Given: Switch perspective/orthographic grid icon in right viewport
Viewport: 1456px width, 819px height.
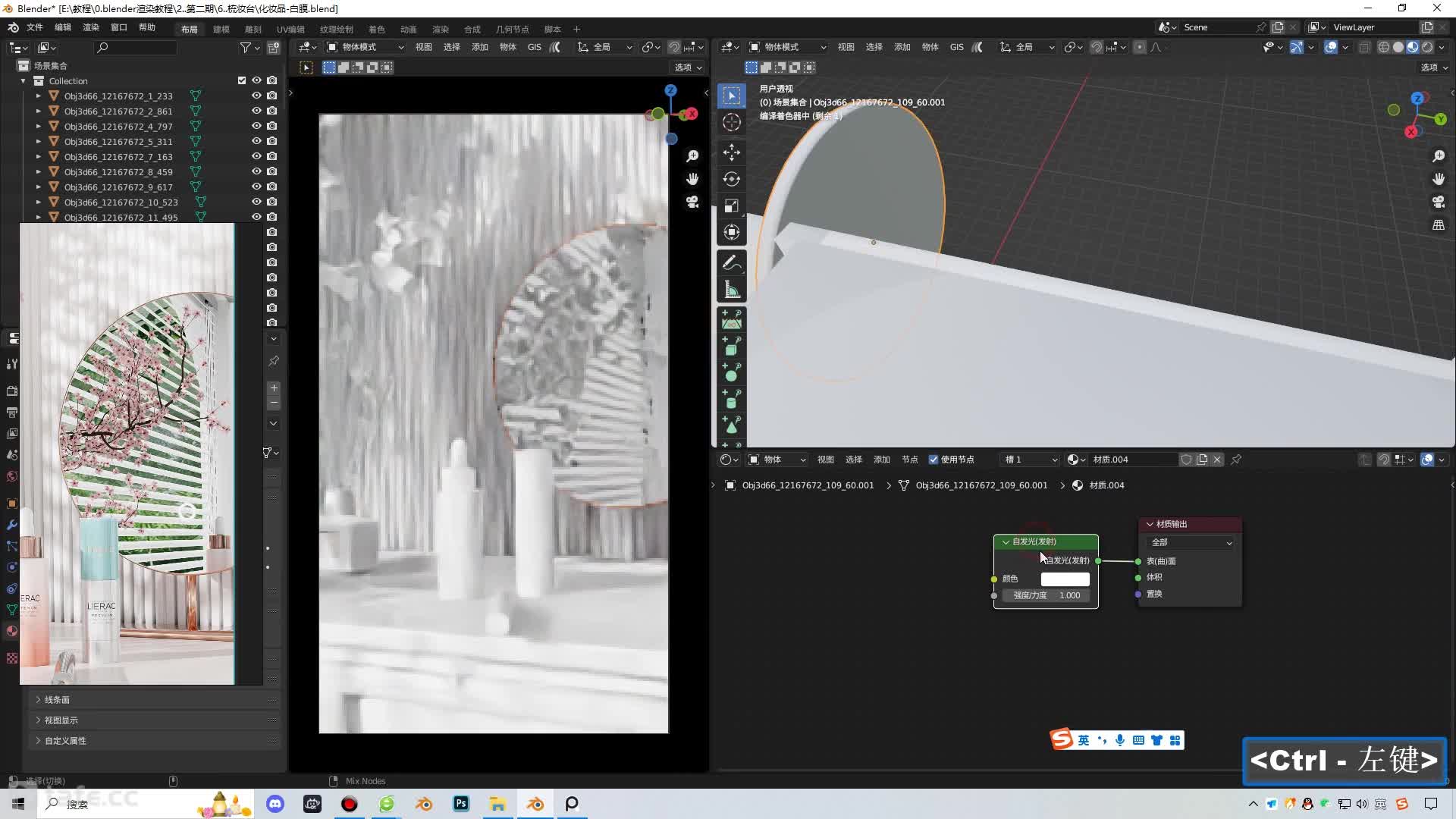Looking at the screenshot, I should (1439, 225).
